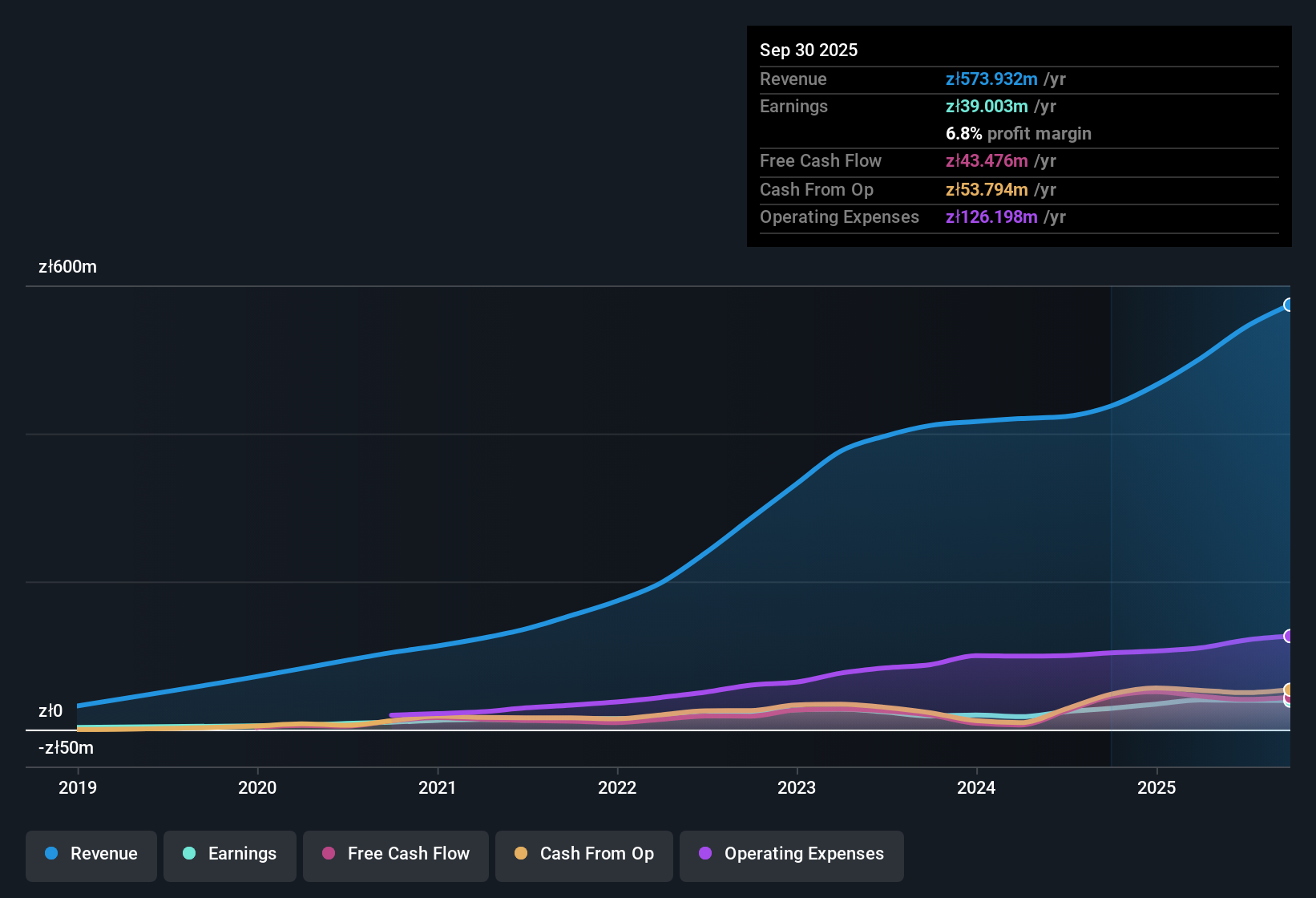This screenshot has height=898, width=1316.
Task: Click the 6.8% profit margin text
Action: (x=1018, y=133)
